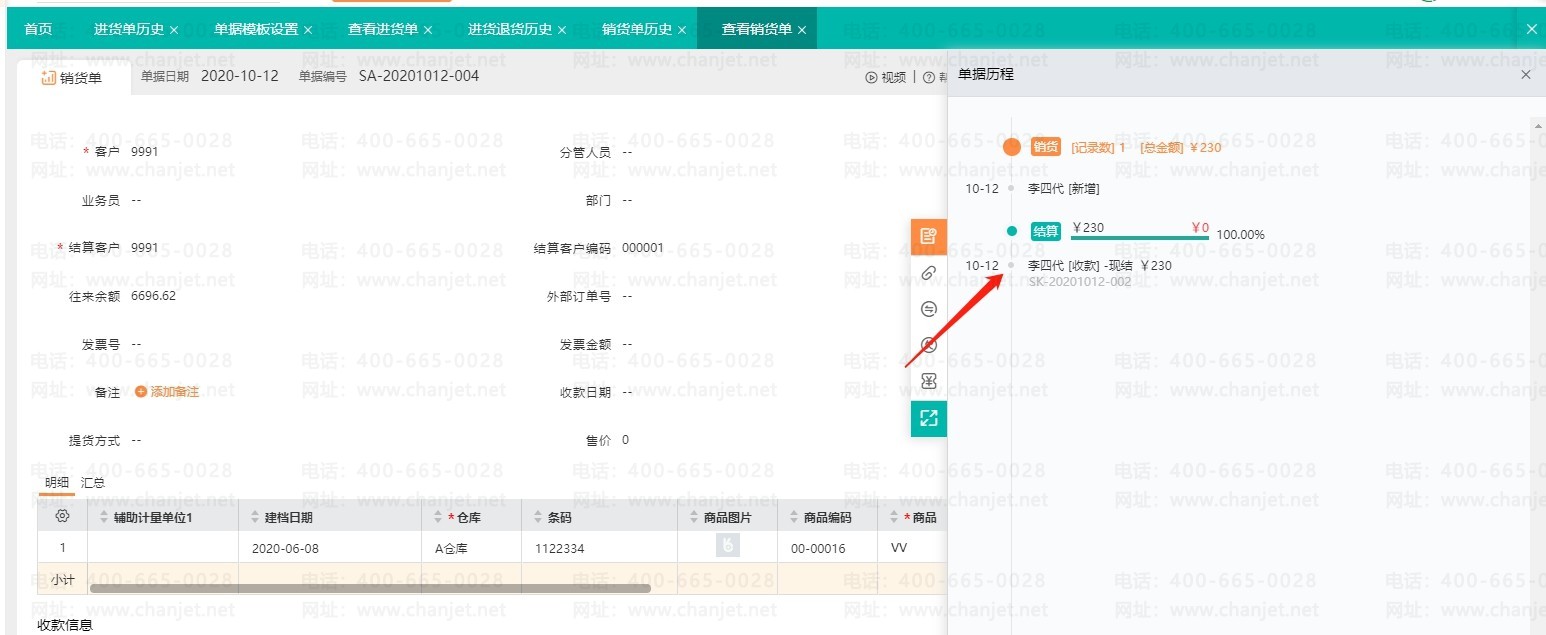Click the product image thumbnail in row 1

tap(727, 546)
